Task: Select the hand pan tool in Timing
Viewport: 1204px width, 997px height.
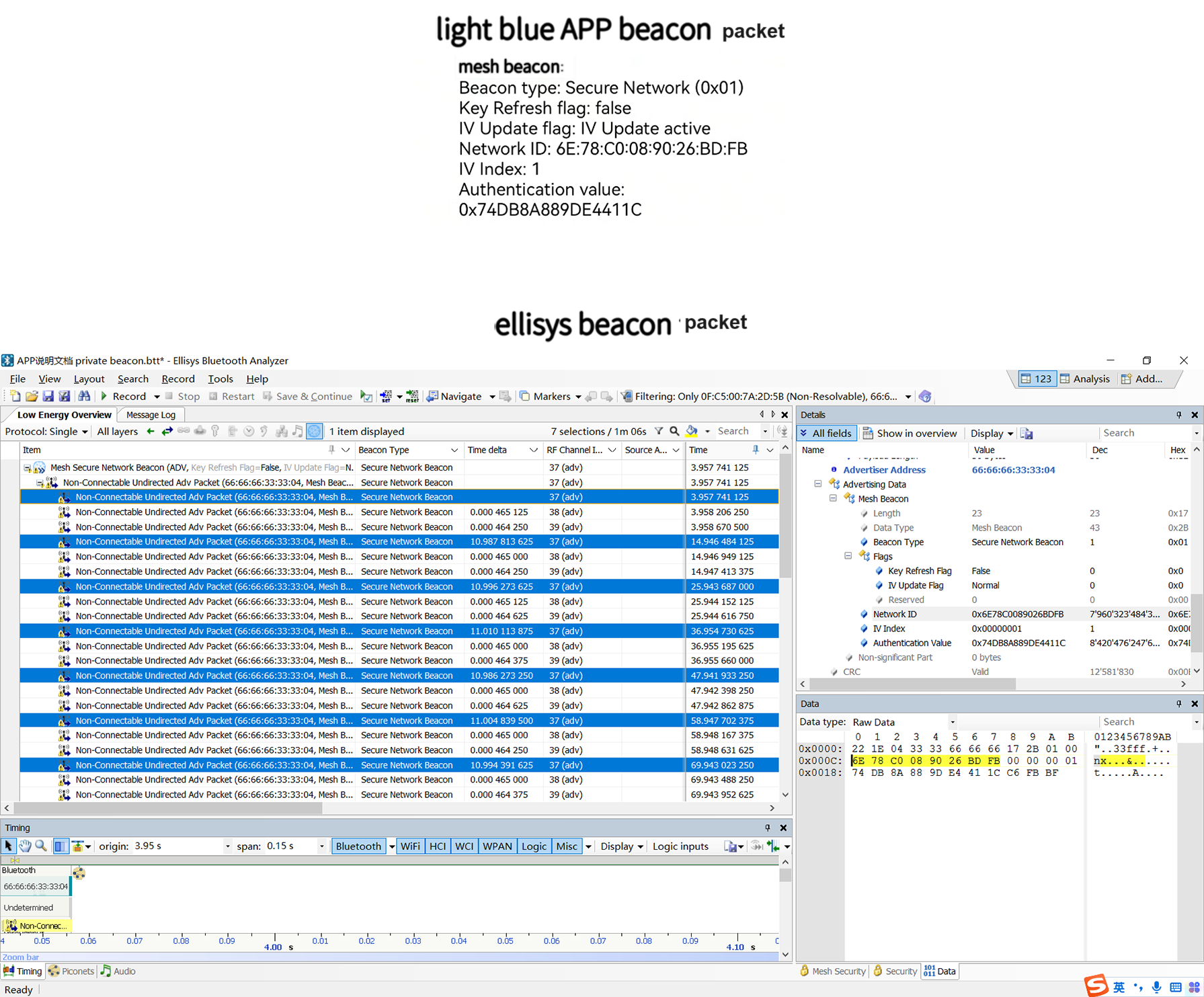Action: [x=25, y=846]
